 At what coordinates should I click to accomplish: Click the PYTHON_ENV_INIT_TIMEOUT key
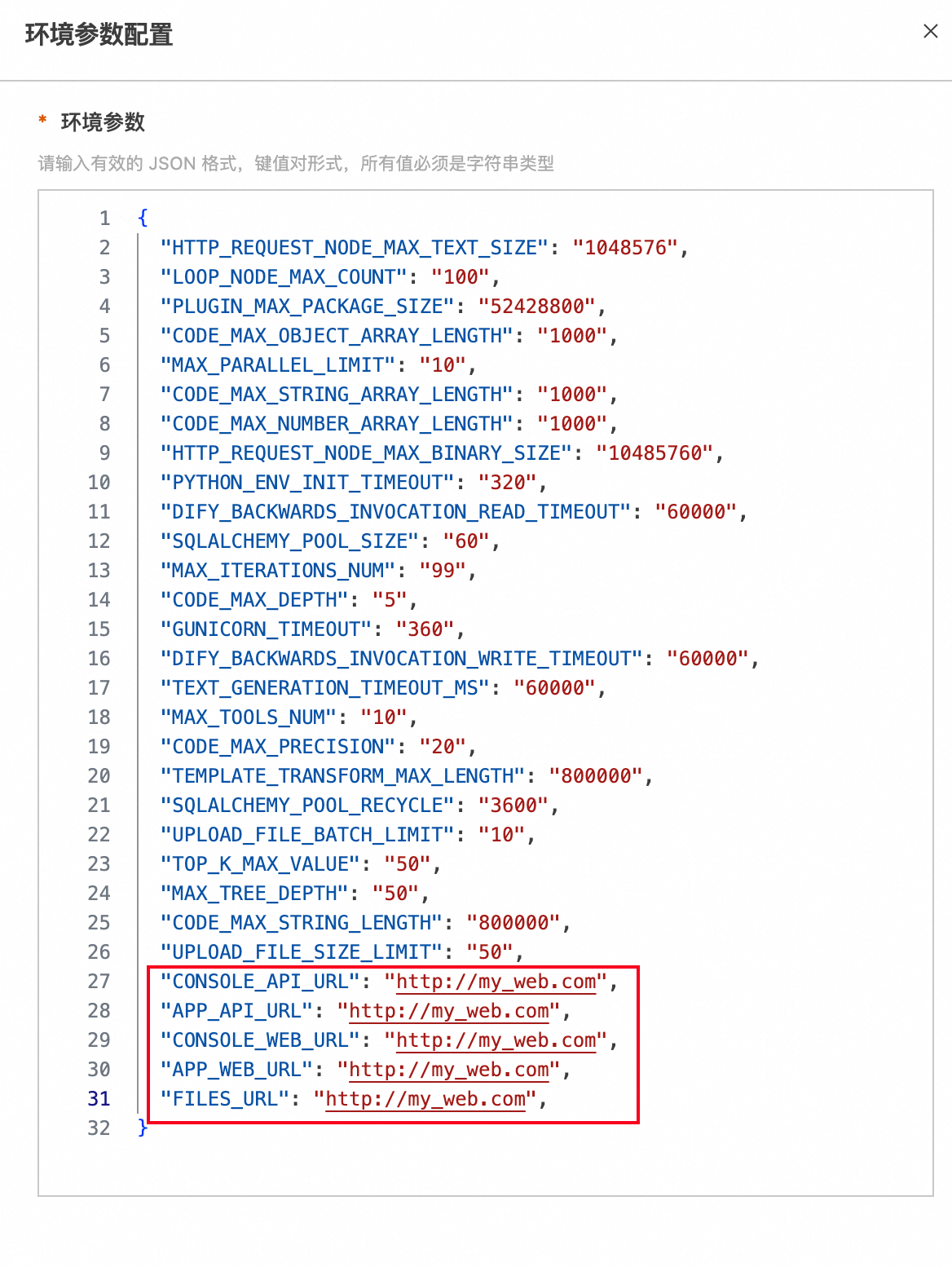pyautogui.click(x=307, y=483)
